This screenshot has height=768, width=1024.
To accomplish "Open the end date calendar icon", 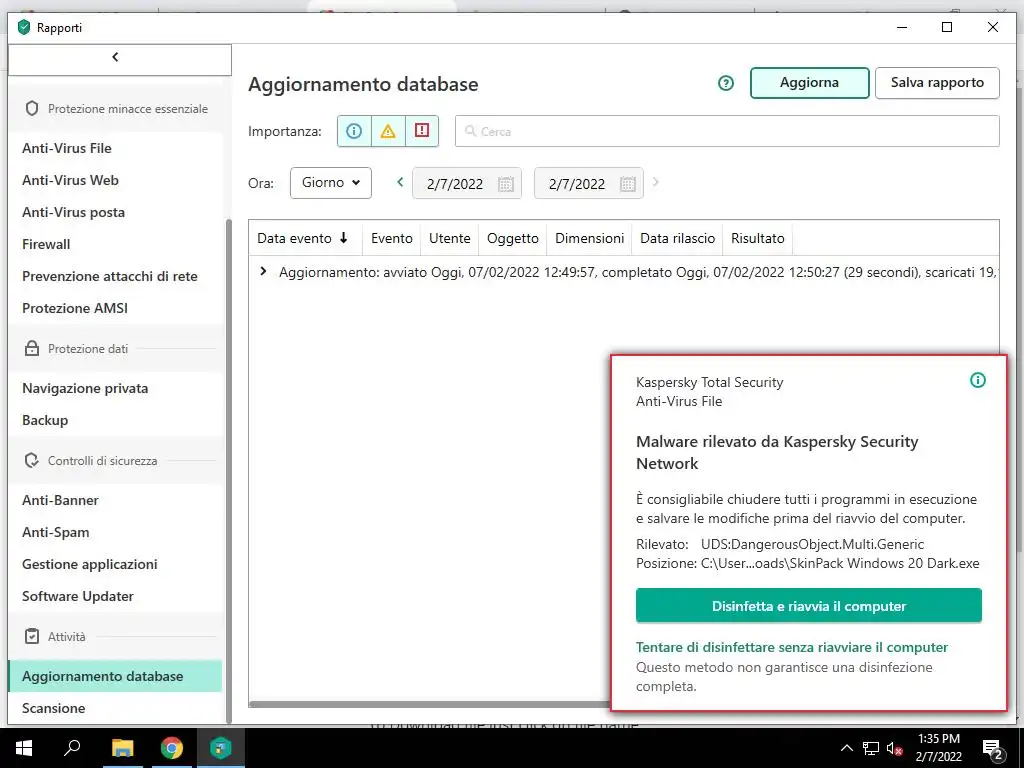I will point(628,184).
